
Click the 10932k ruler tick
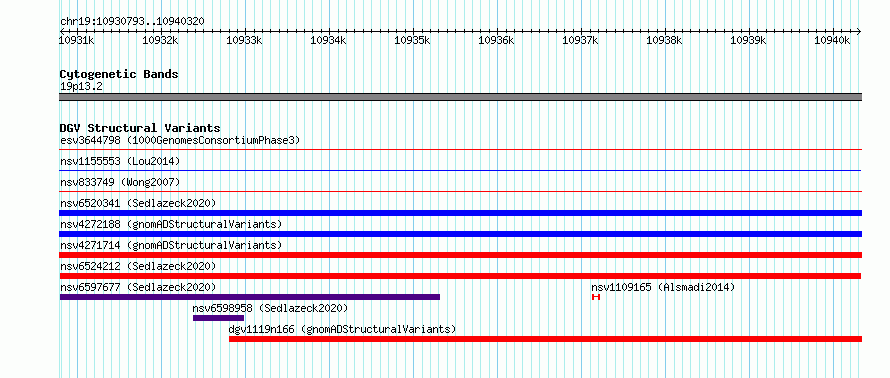click(161, 40)
